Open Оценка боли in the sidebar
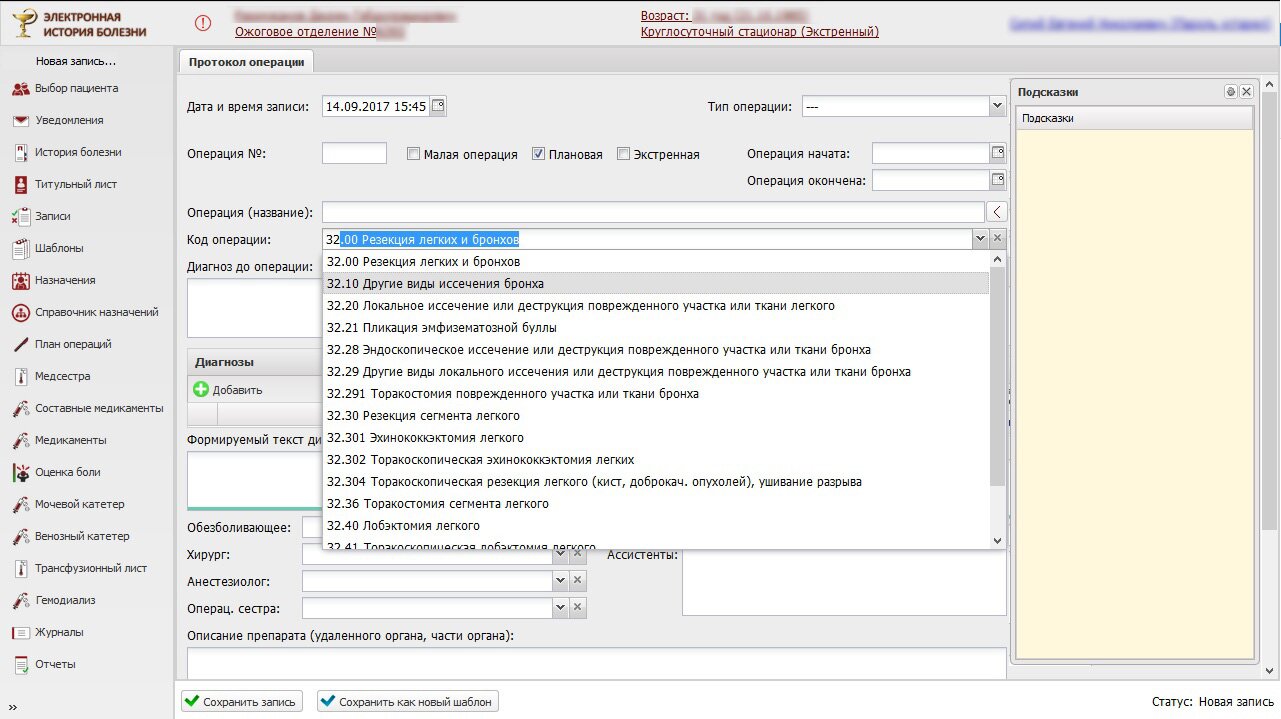 [x=67, y=472]
